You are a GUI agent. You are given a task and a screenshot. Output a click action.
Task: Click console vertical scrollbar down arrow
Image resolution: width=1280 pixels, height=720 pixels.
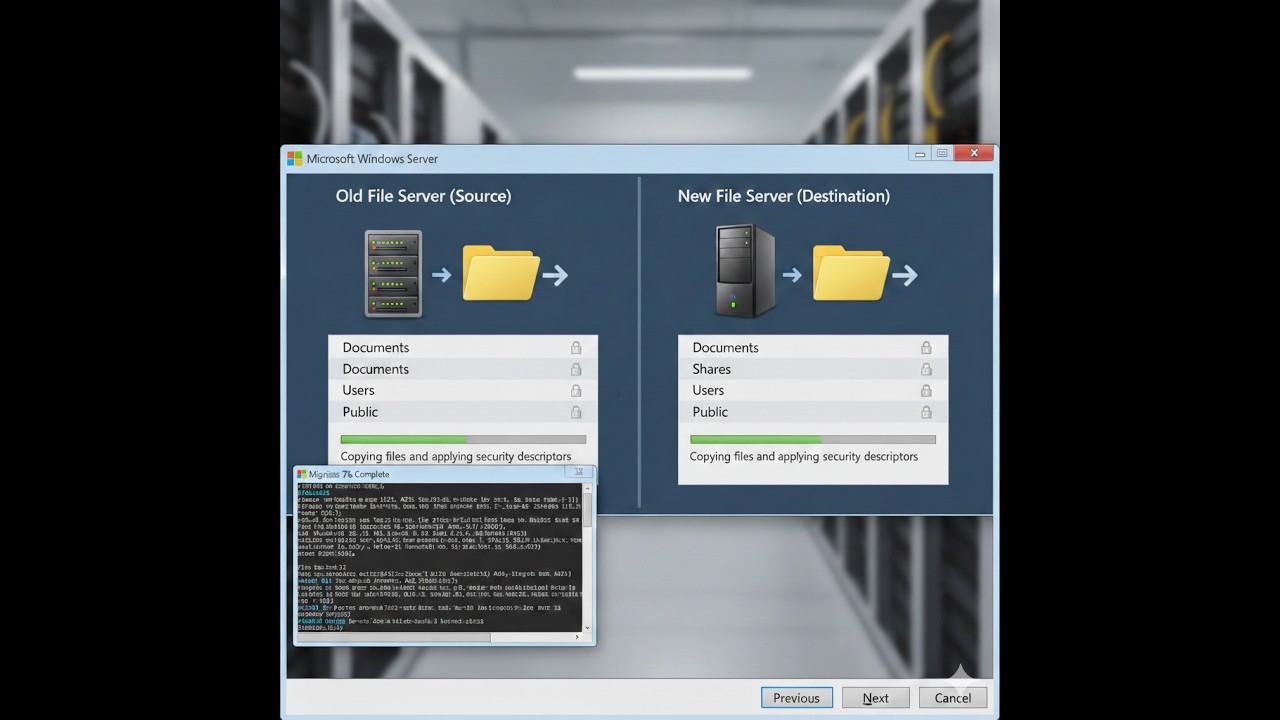coord(588,628)
